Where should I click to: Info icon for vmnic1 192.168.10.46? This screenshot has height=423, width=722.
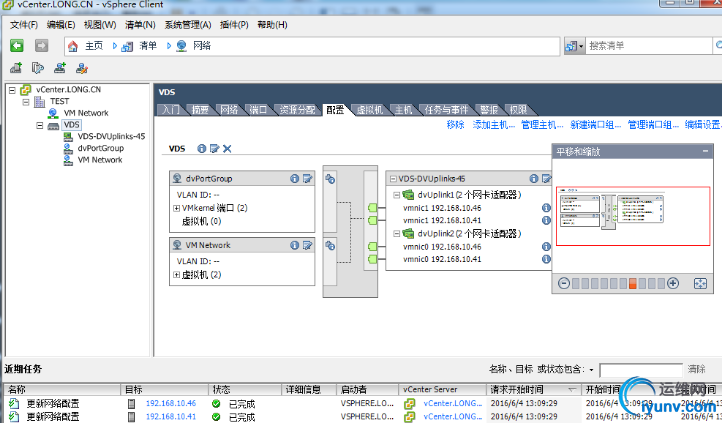click(546, 208)
